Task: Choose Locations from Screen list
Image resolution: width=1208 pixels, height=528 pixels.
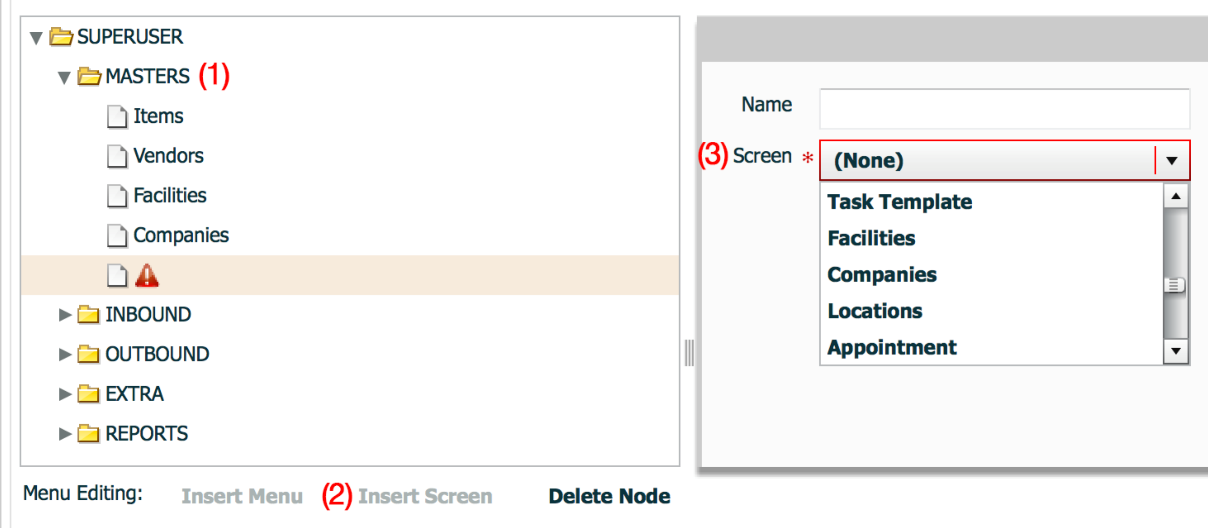Action: 992,311
